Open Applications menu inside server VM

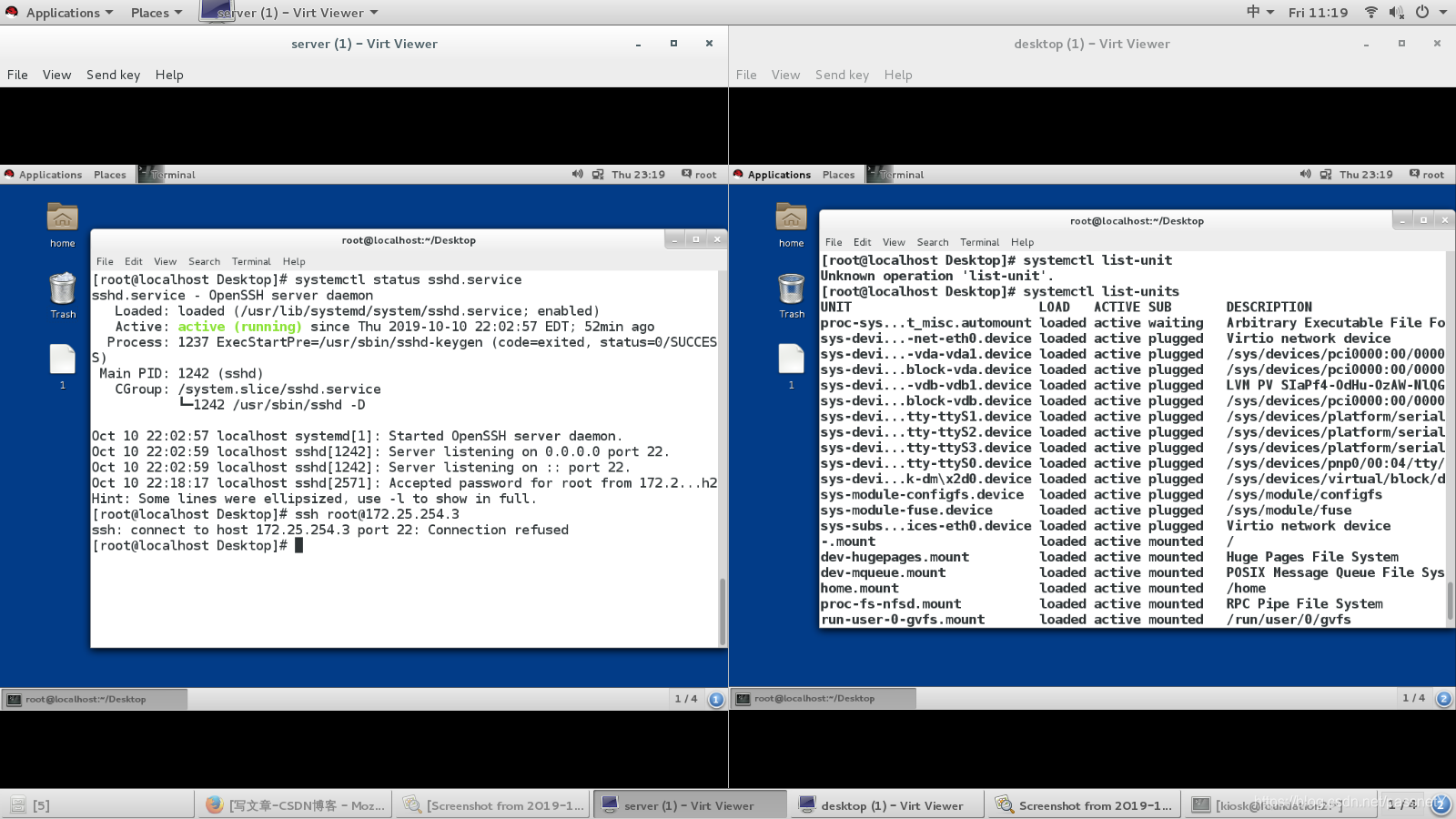click(x=50, y=175)
